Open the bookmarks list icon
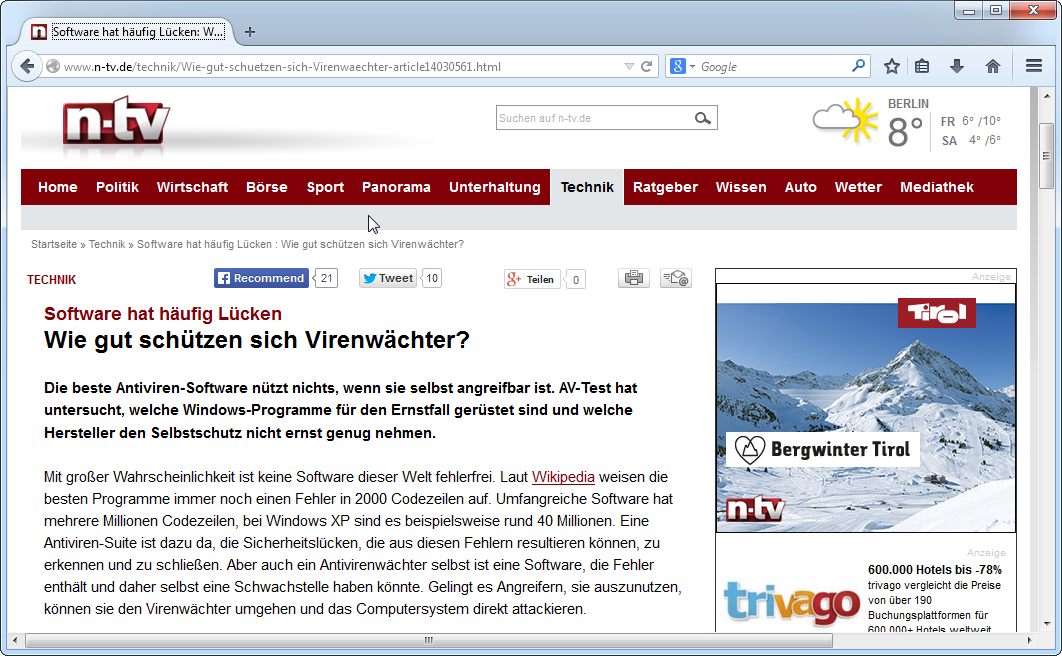Image resolution: width=1062 pixels, height=656 pixels. click(x=922, y=66)
